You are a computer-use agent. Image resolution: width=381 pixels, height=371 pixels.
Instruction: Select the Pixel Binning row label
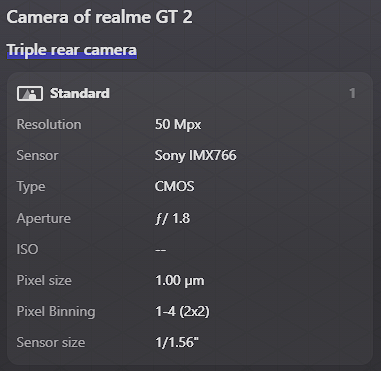pyautogui.click(x=56, y=312)
